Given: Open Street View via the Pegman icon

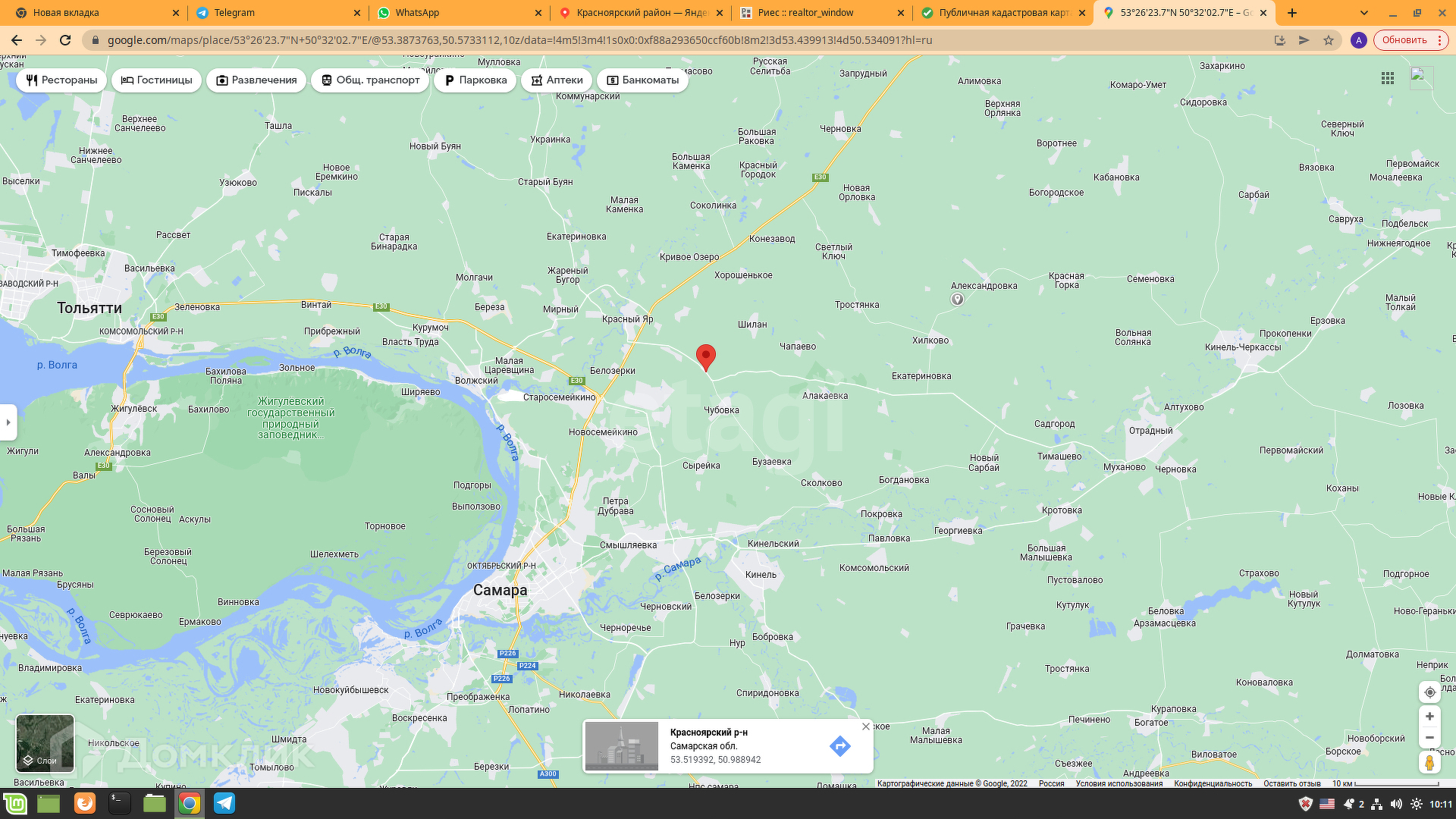Looking at the screenshot, I should click(x=1429, y=763).
